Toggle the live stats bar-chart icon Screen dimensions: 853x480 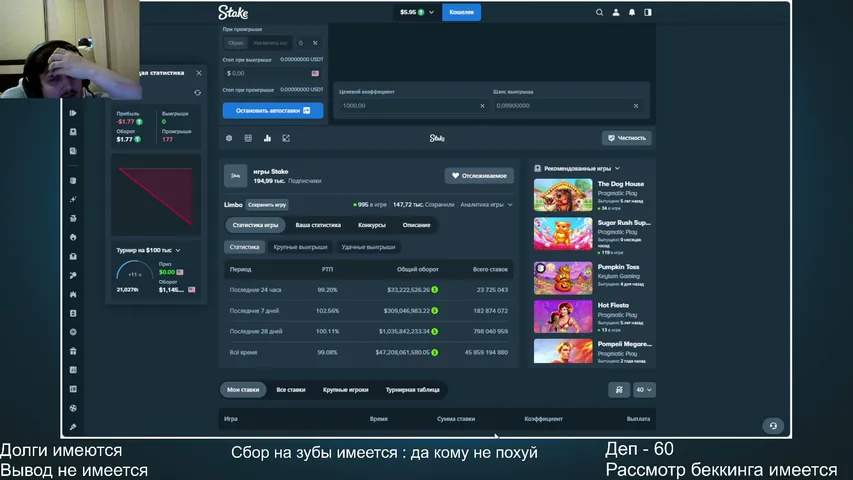tap(267, 138)
